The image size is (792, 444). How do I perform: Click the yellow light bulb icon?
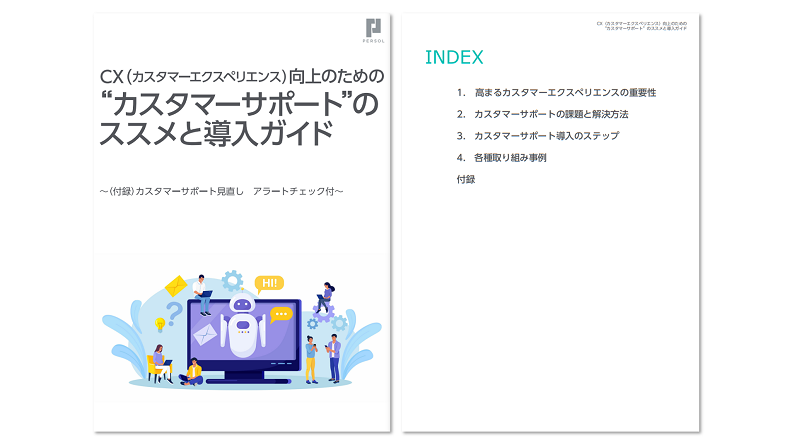[x=160, y=325]
